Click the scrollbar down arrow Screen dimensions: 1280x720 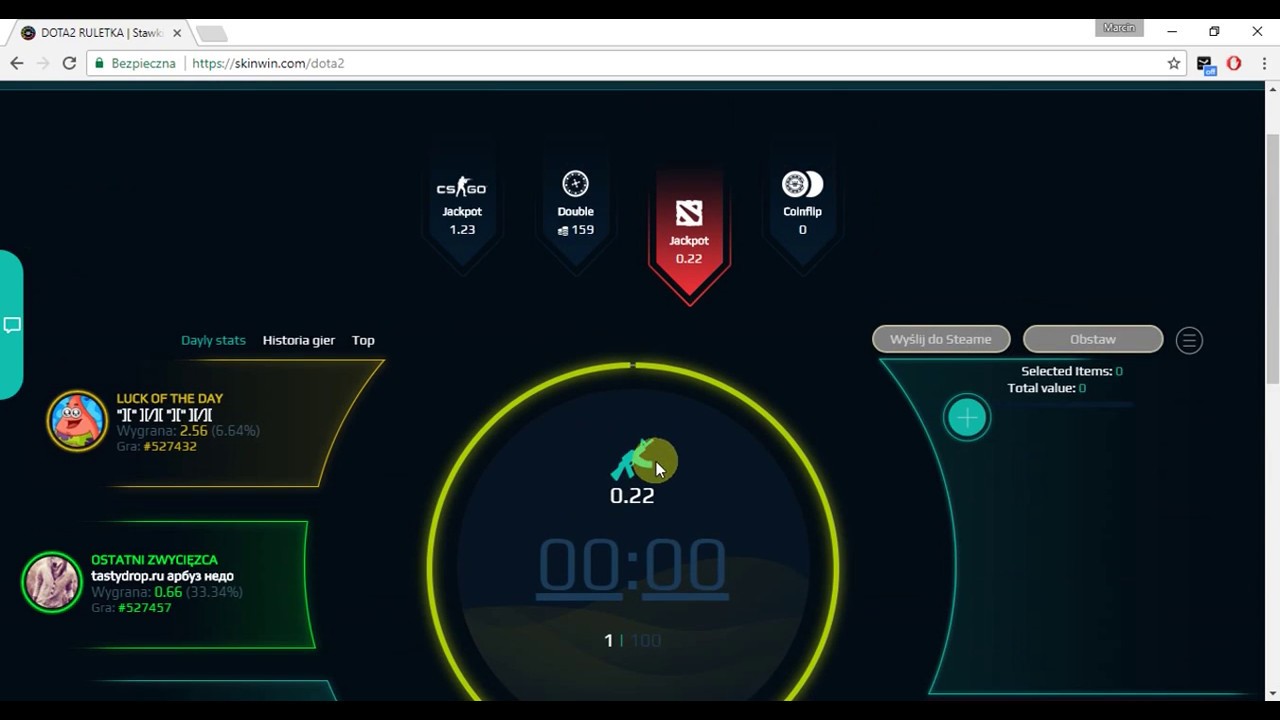click(x=1272, y=693)
